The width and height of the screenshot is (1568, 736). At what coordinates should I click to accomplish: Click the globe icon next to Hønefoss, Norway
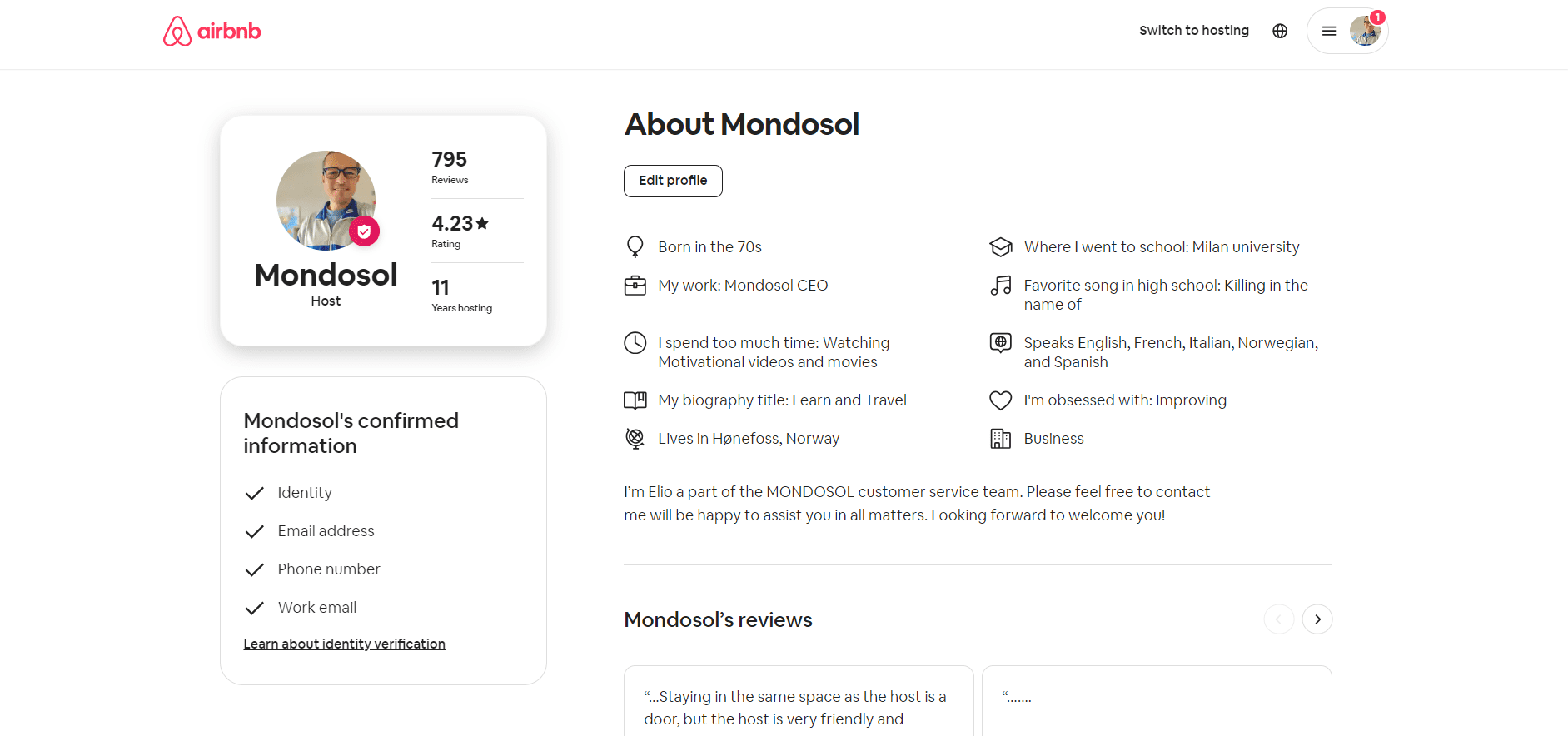[635, 438]
